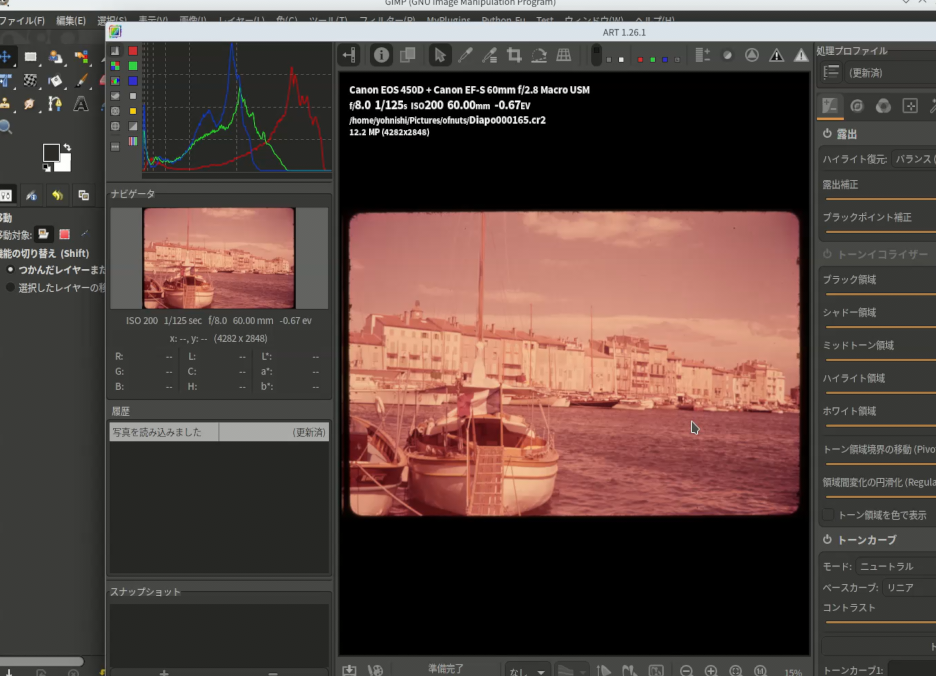
Task: Toggle red channel in histogram
Action: pos(132,51)
